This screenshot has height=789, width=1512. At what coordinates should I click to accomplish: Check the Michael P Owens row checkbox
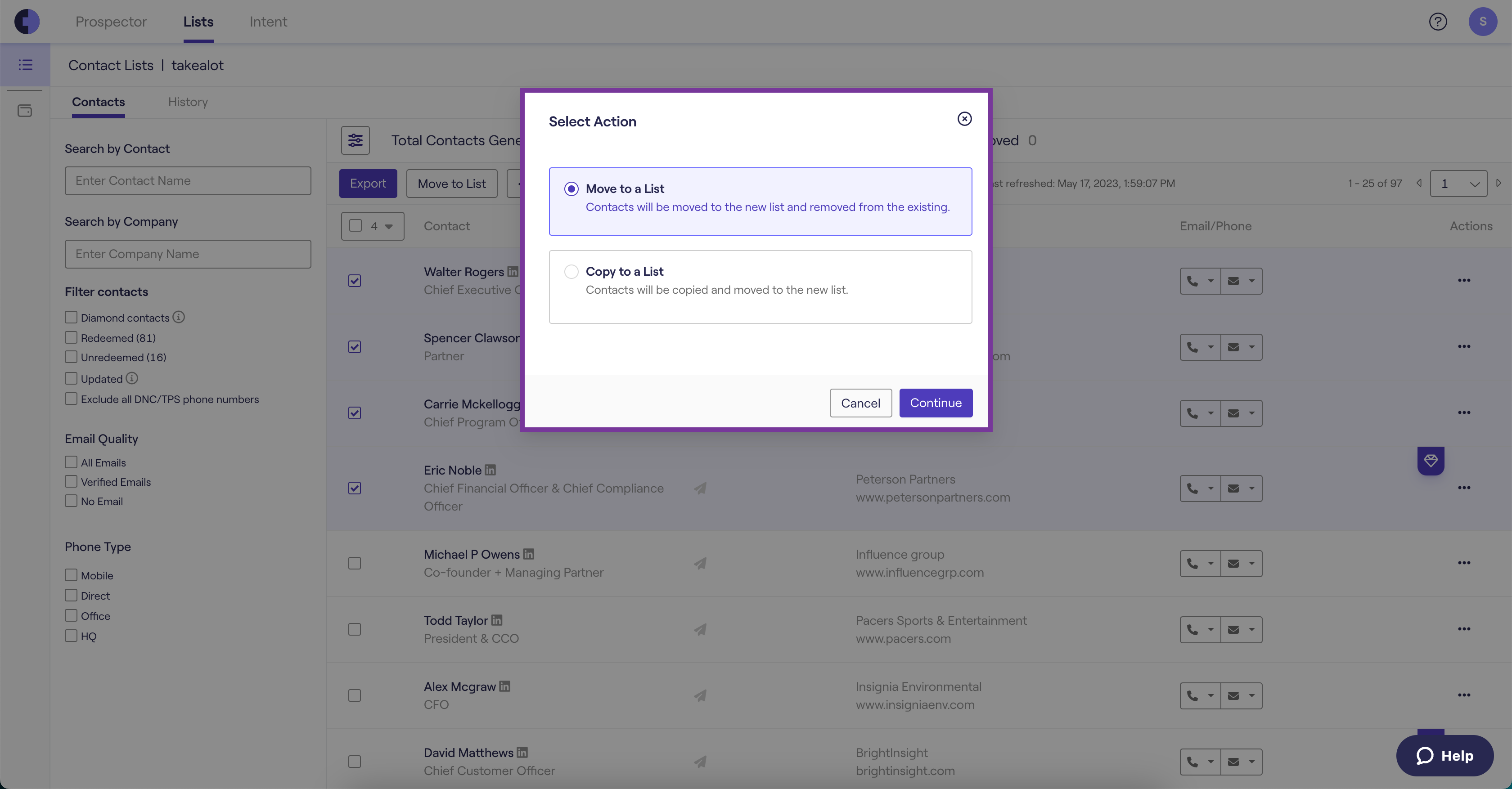coord(355,563)
